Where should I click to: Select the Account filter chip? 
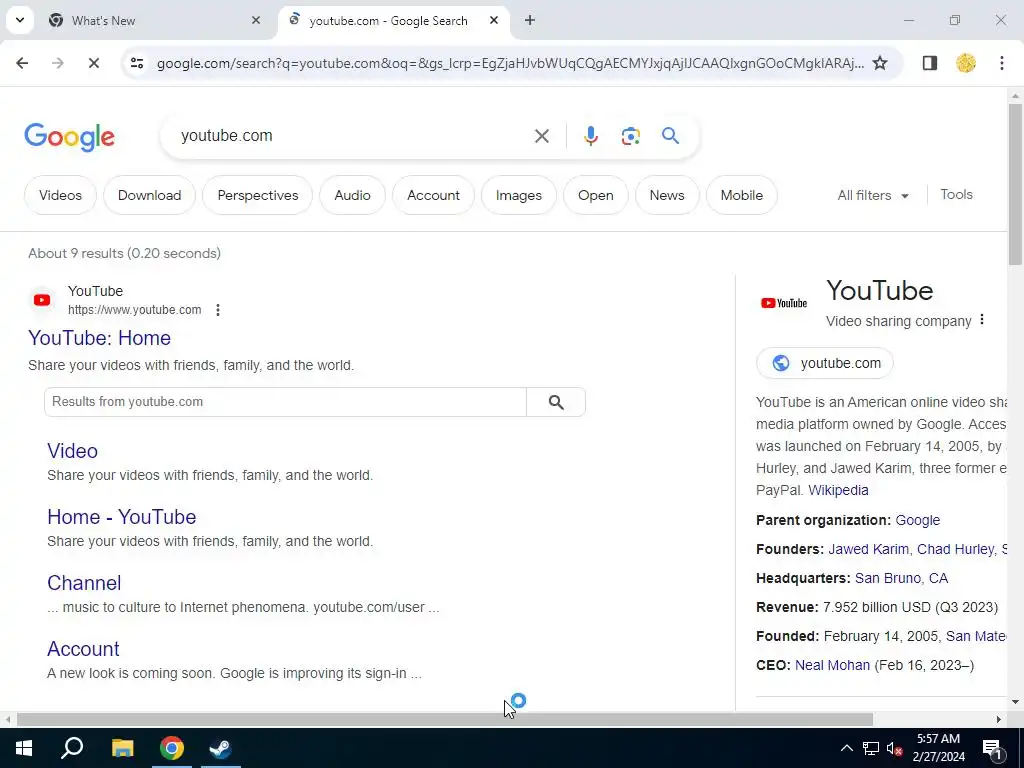pos(434,195)
